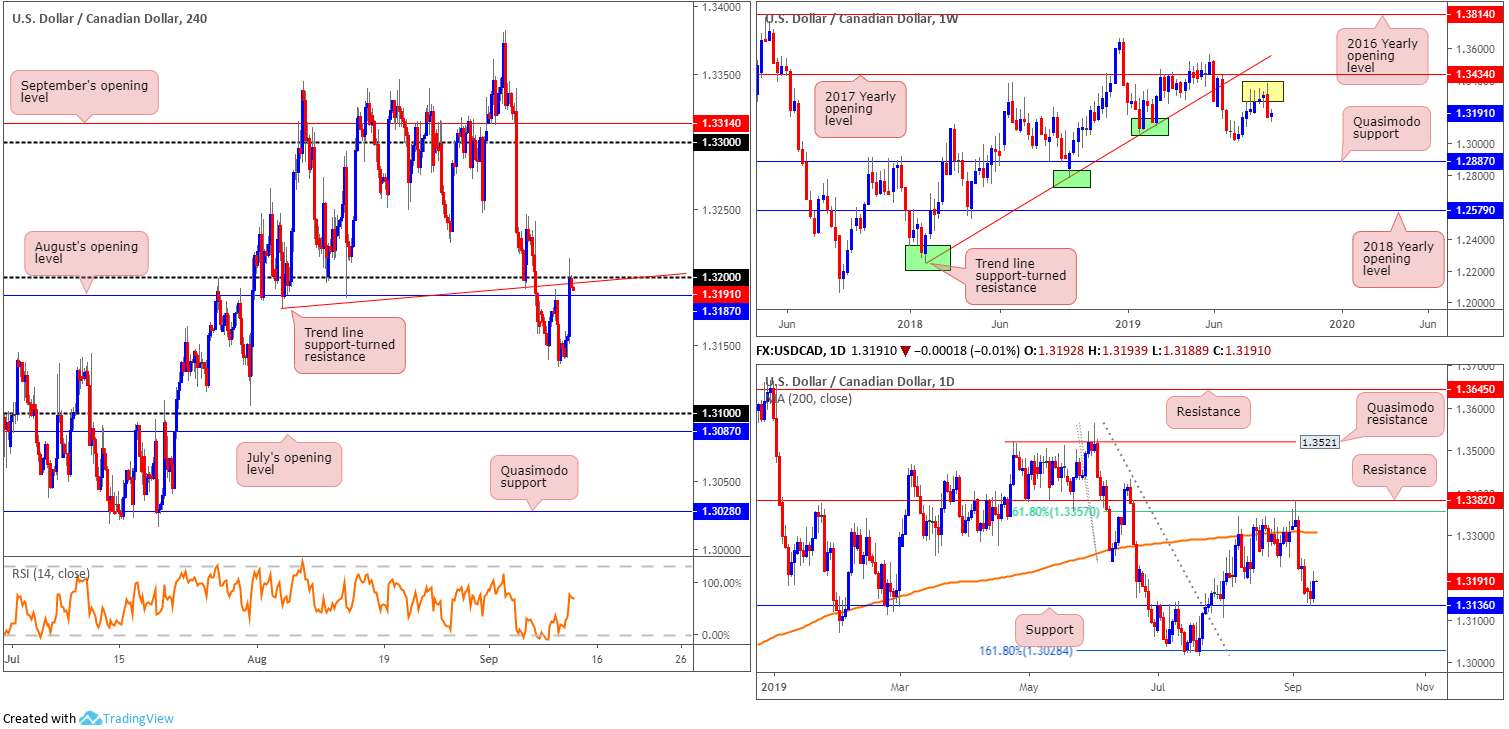Viewport: 1509px width, 729px height.
Task: Click trend line callout on the weekly chart
Action: pos(1021,275)
